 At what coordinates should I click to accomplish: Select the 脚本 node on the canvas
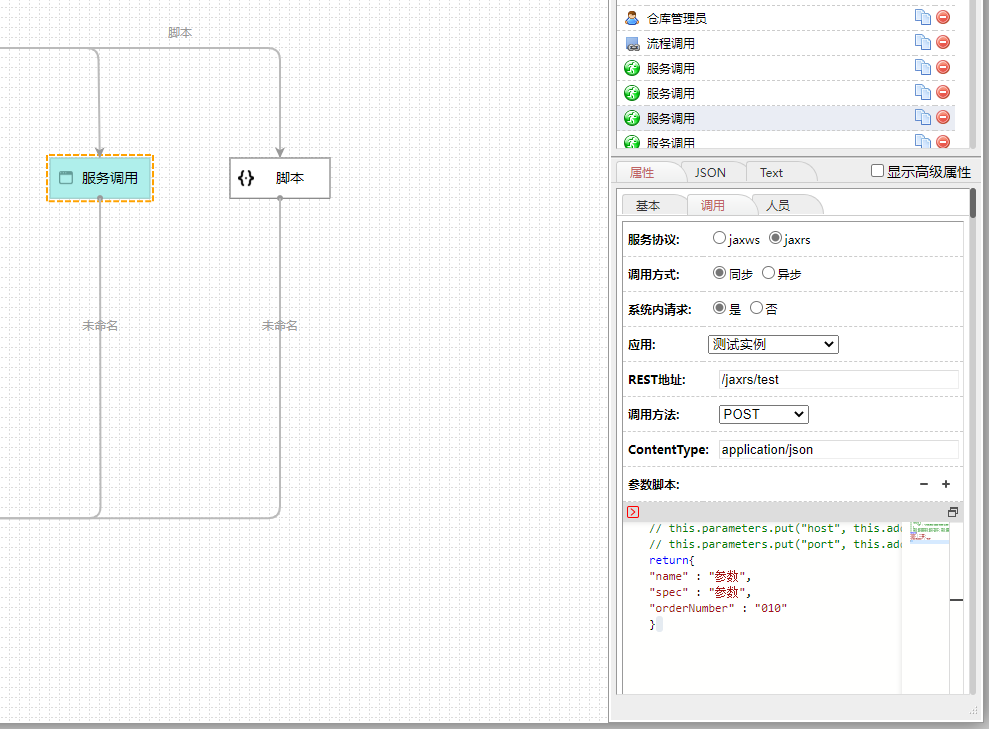pyautogui.click(x=280, y=178)
